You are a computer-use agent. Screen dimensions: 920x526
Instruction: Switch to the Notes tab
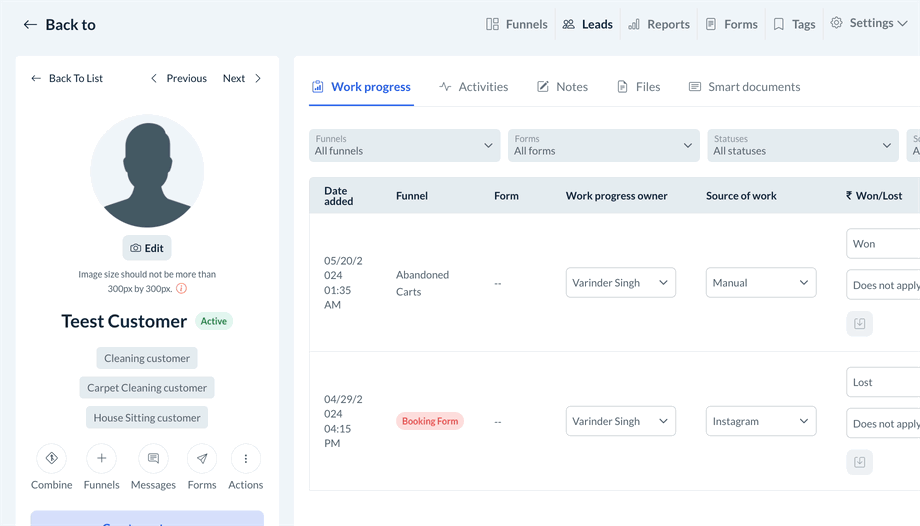tap(562, 87)
